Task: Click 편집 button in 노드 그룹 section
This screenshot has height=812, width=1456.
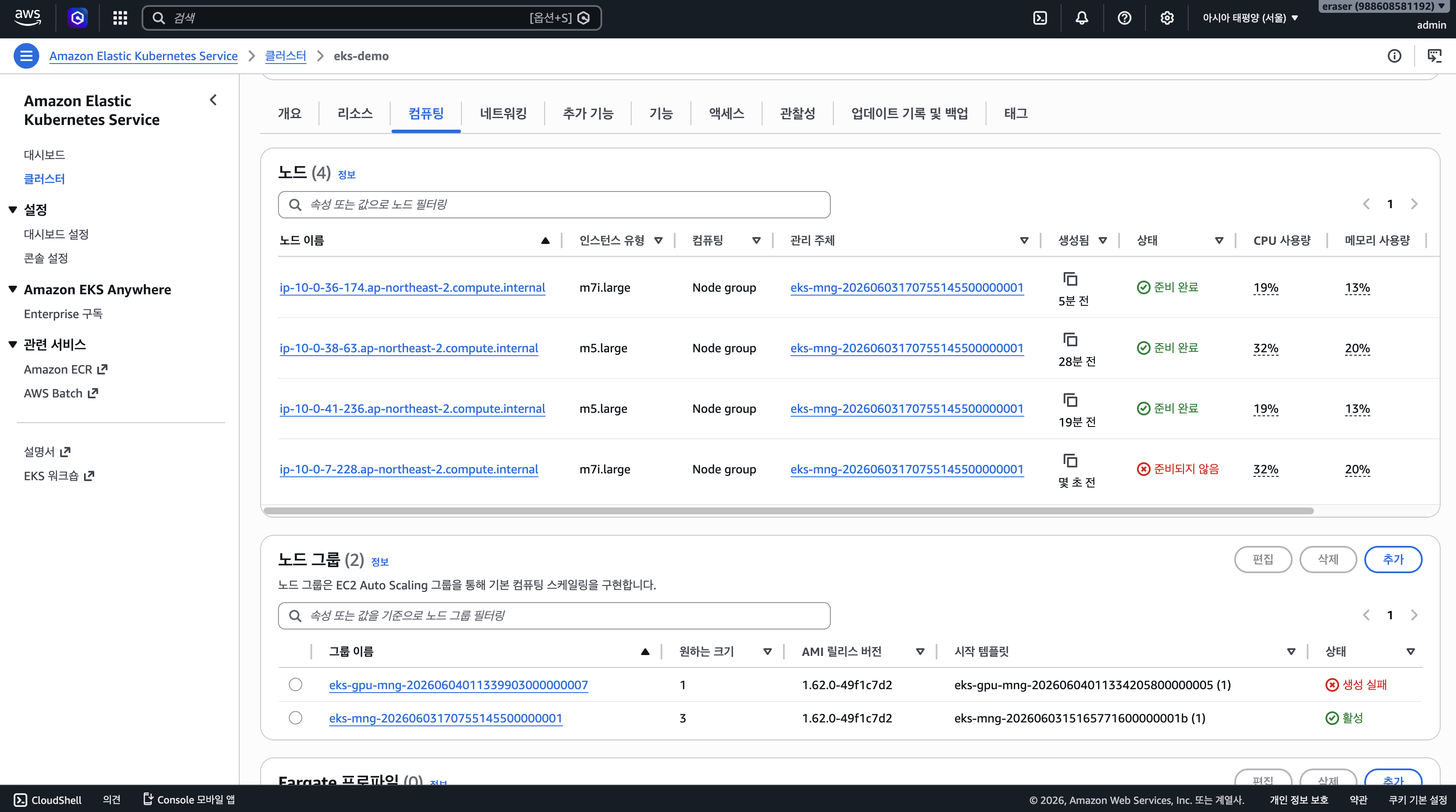Action: coord(1263,560)
